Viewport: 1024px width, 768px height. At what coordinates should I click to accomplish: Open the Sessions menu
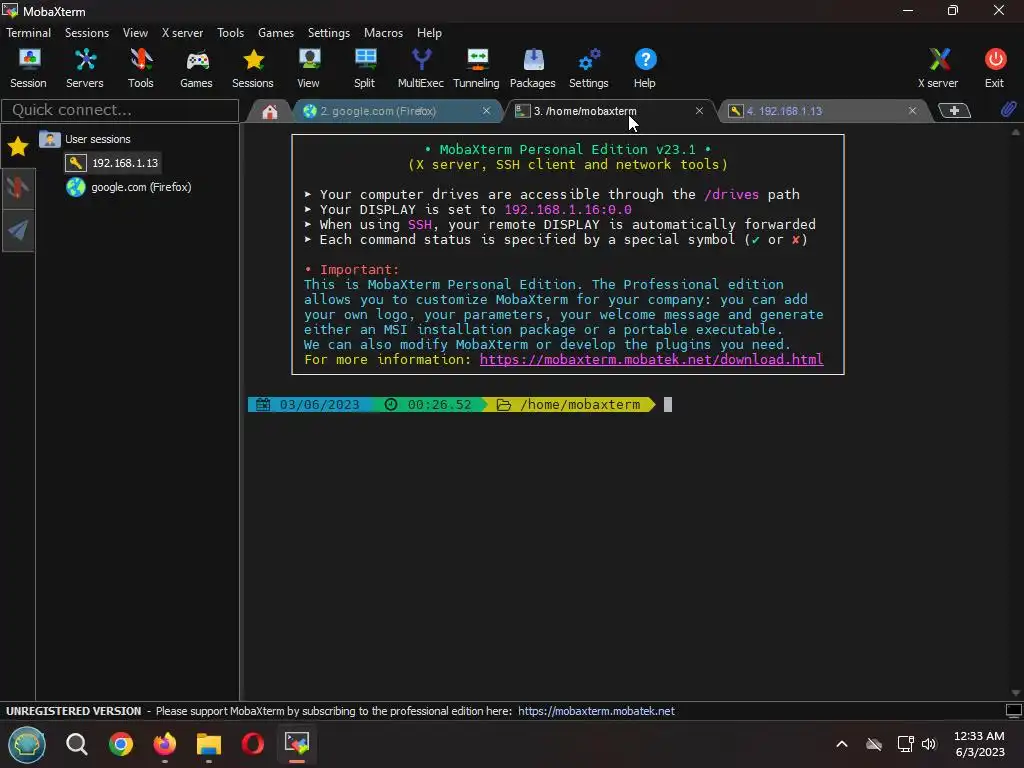click(x=87, y=33)
